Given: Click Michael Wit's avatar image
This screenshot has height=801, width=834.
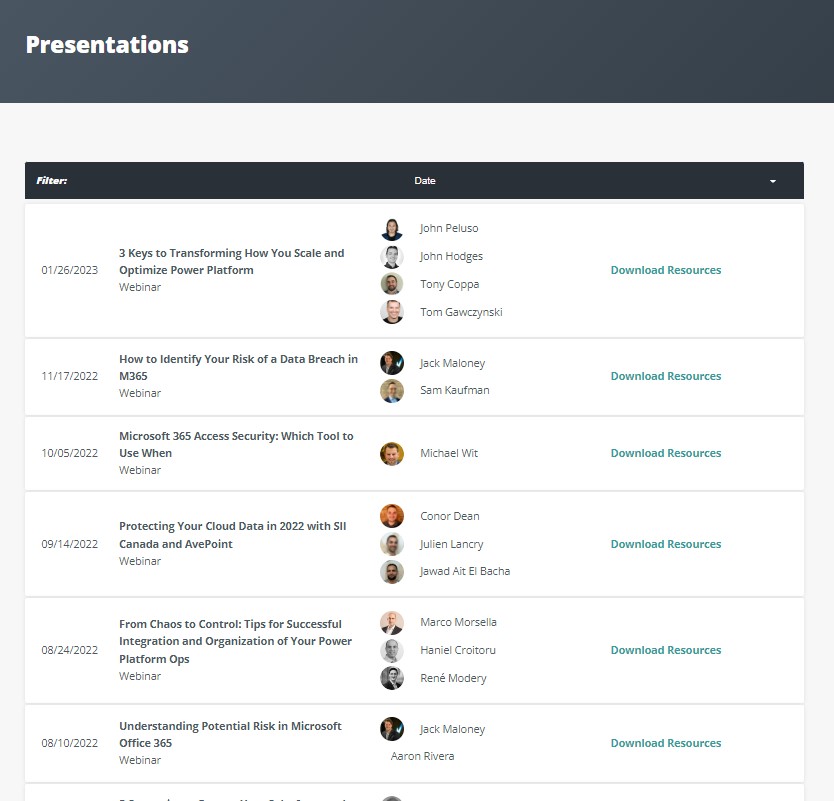Looking at the screenshot, I should click(x=392, y=453).
